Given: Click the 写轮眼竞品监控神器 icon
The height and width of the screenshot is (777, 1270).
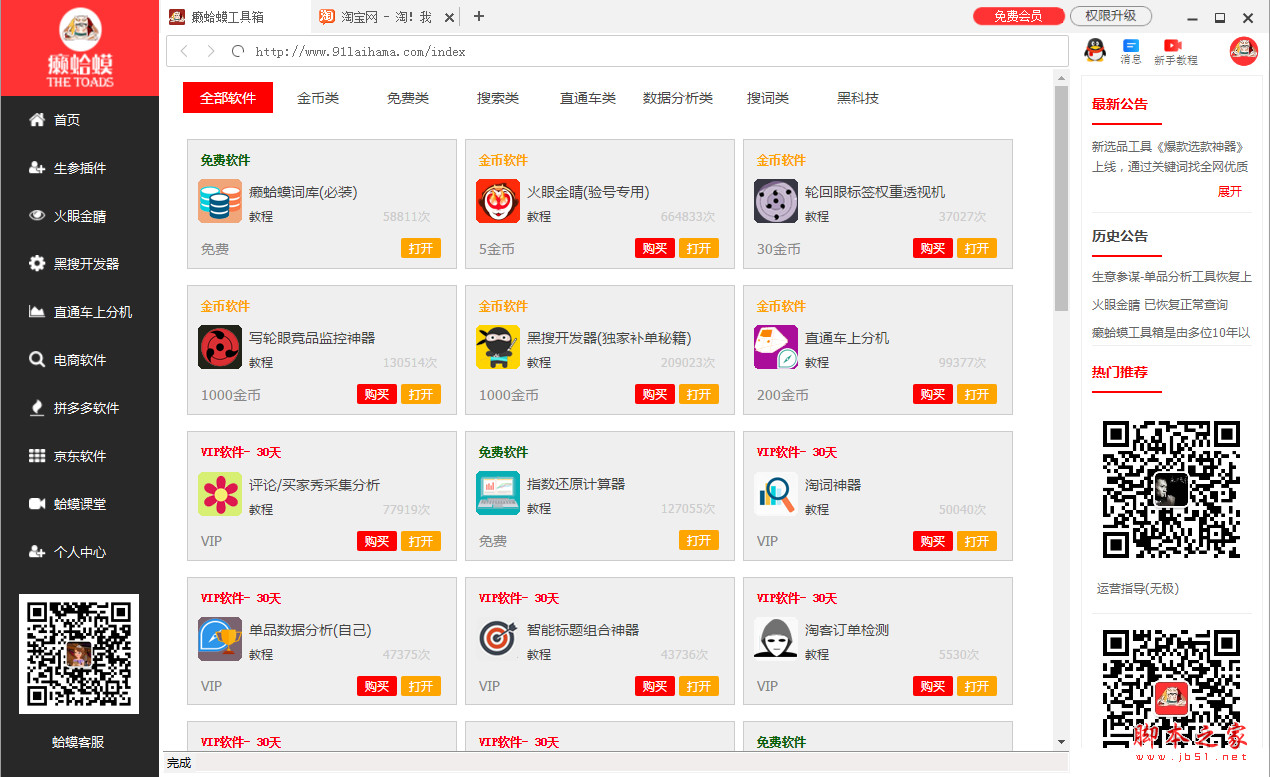Looking at the screenshot, I should click(220, 347).
